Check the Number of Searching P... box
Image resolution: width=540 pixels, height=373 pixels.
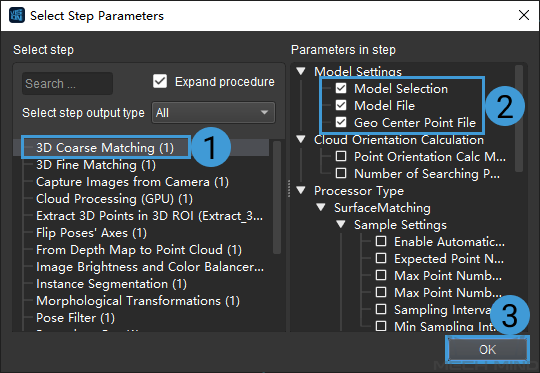pyautogui.click(x=341, y=174)
